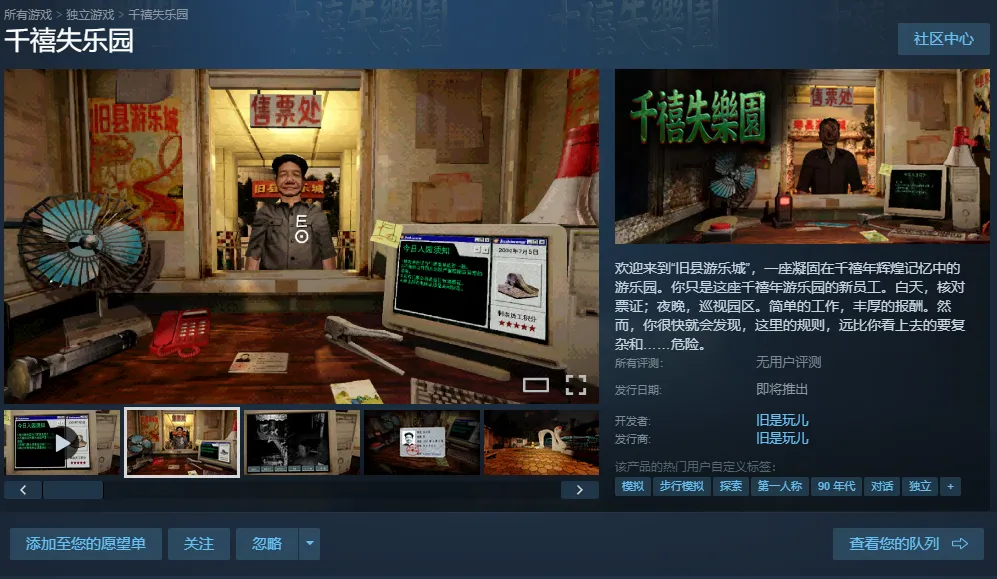
Task: Open publisher link 旧是玩儿
Action: point(782,438)
